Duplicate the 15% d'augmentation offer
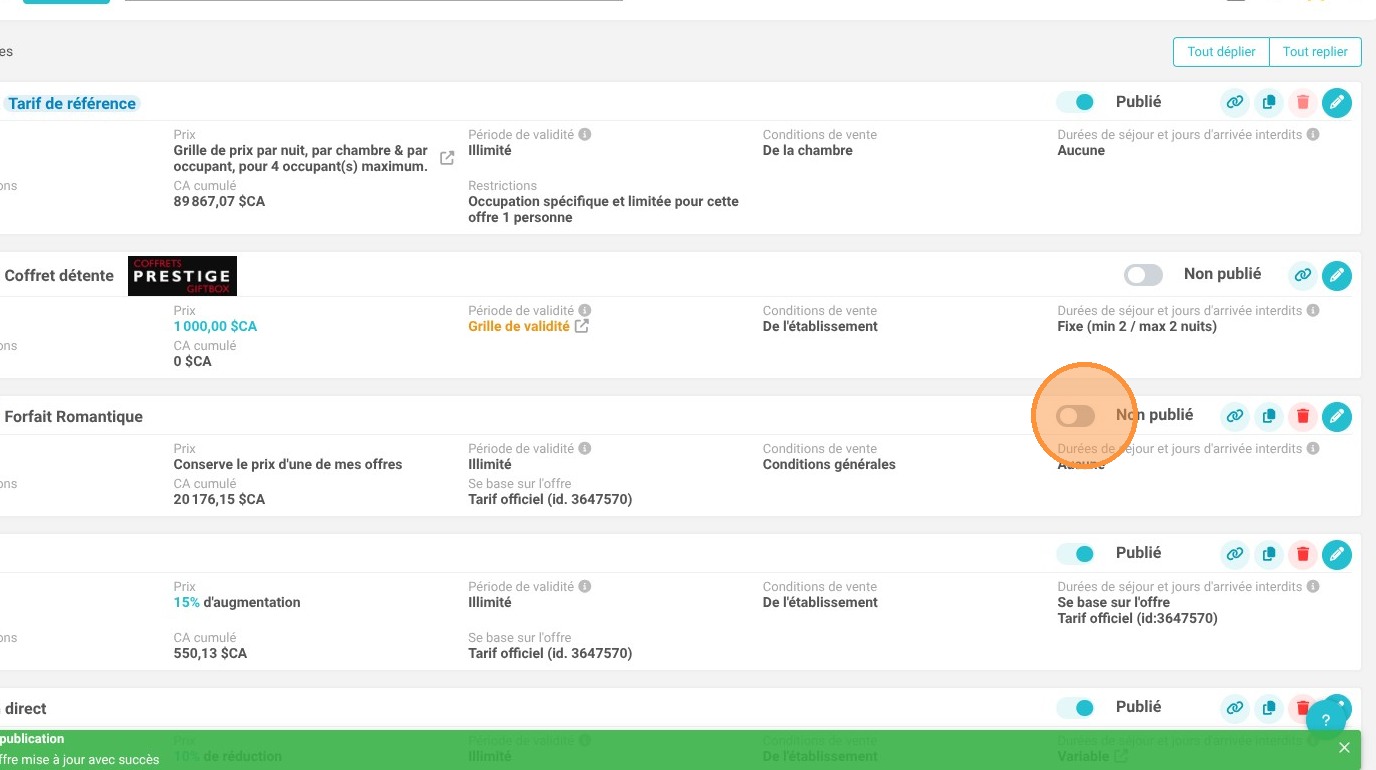This screenshot has height=770, width=1376. [1269, 554]
